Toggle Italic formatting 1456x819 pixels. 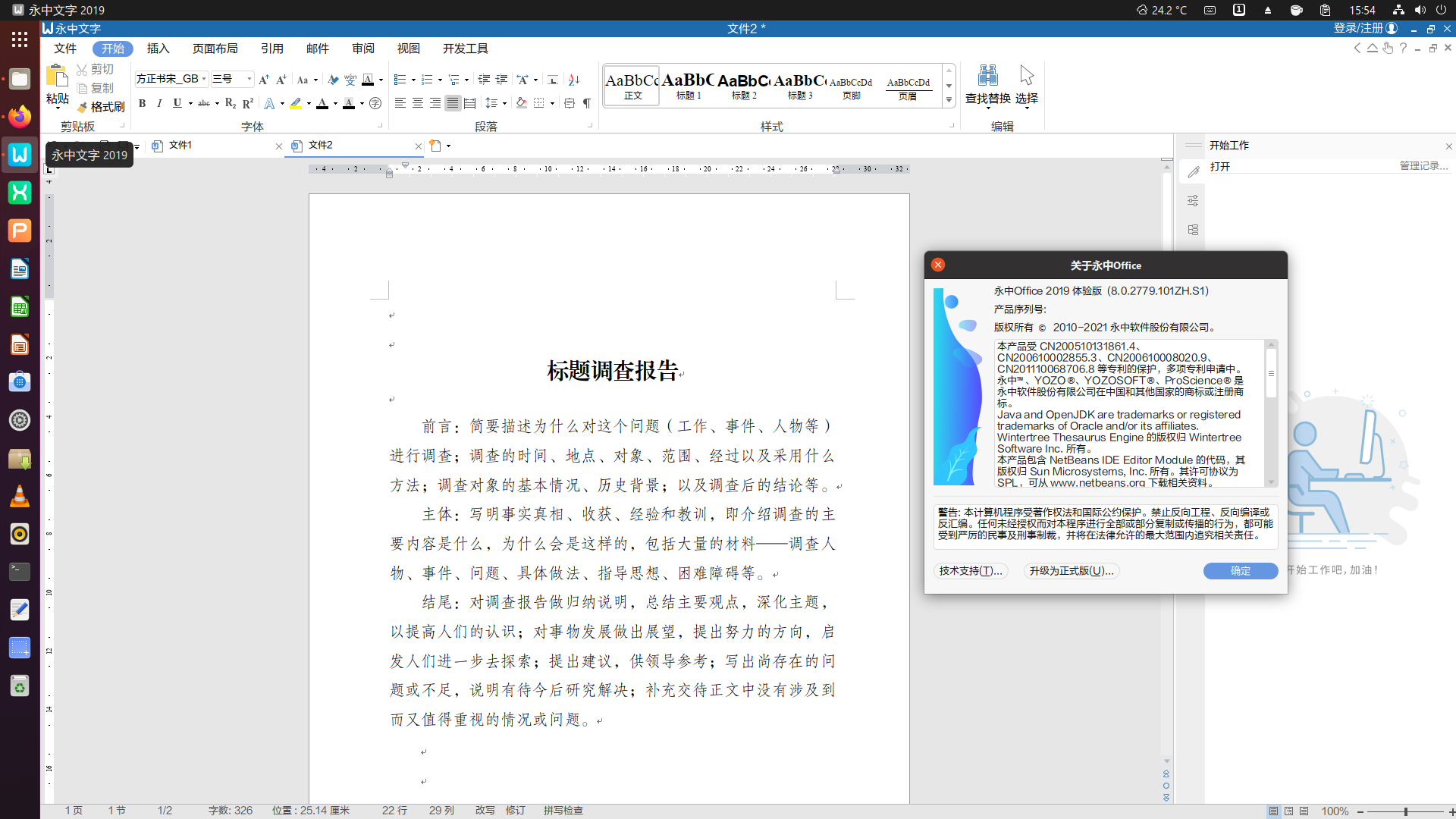pyautogui.click(x=159, y=103)
